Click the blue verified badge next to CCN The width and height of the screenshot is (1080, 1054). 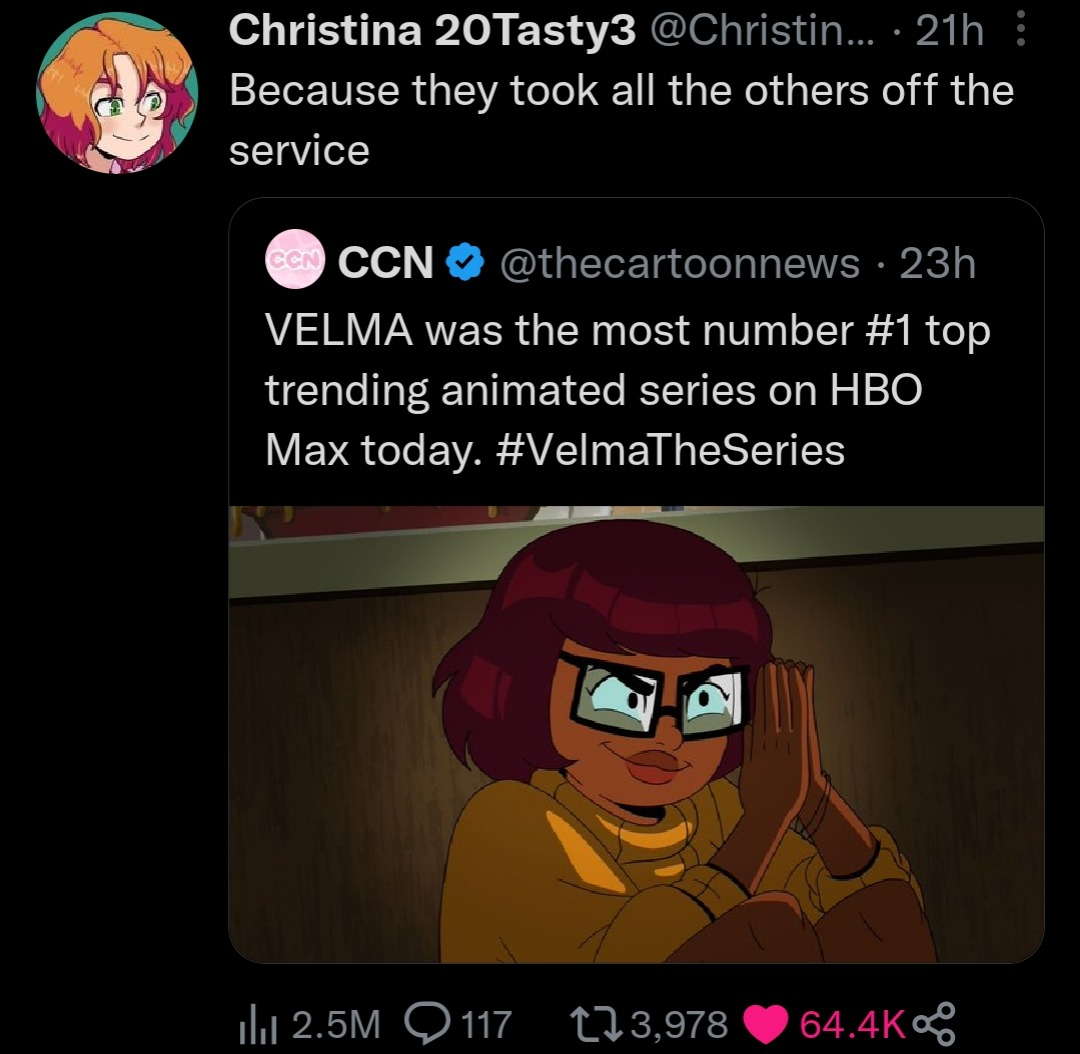(461, 263)
